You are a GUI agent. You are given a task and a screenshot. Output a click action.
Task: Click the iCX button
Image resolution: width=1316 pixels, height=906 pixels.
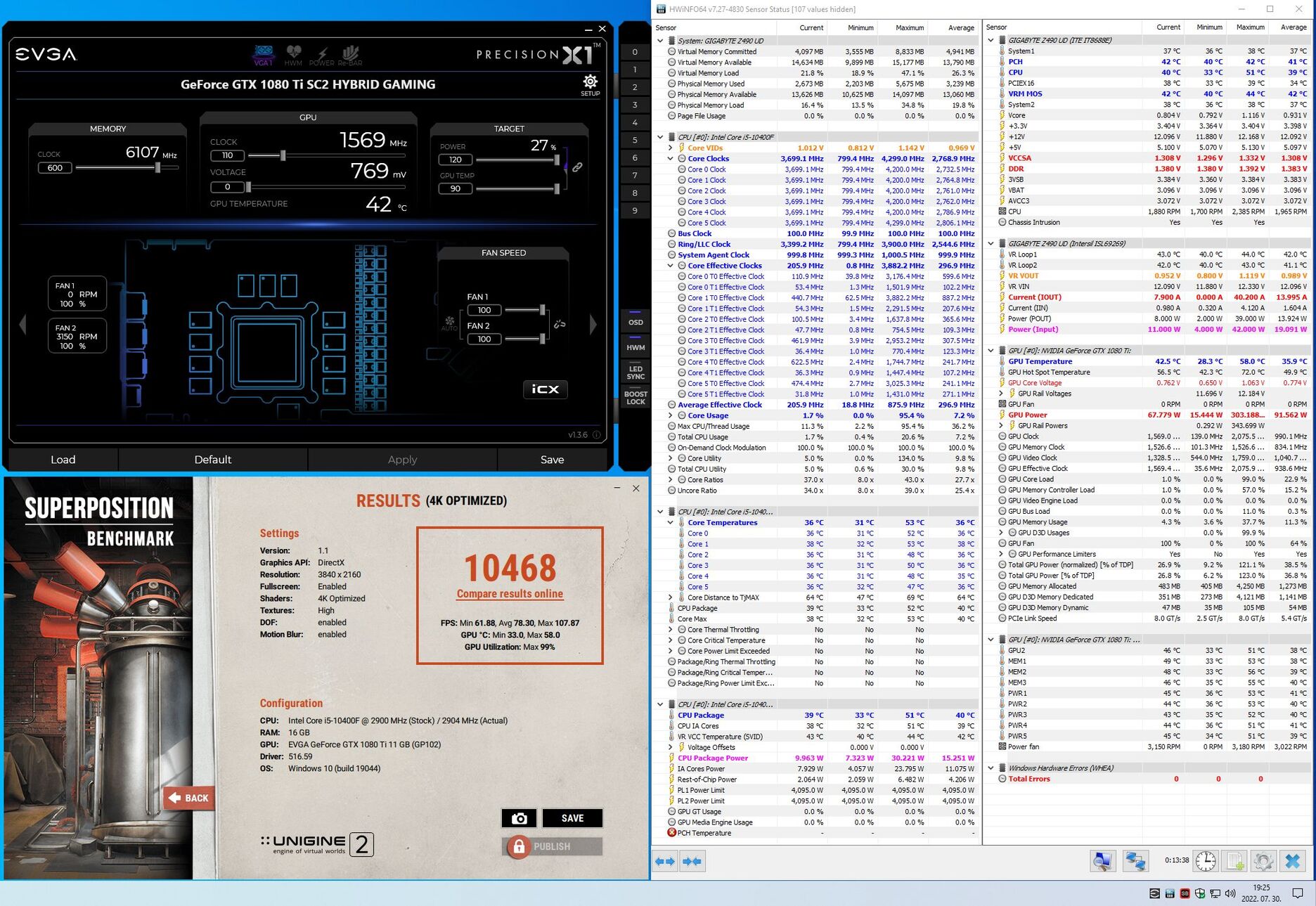tap(545, 389)
